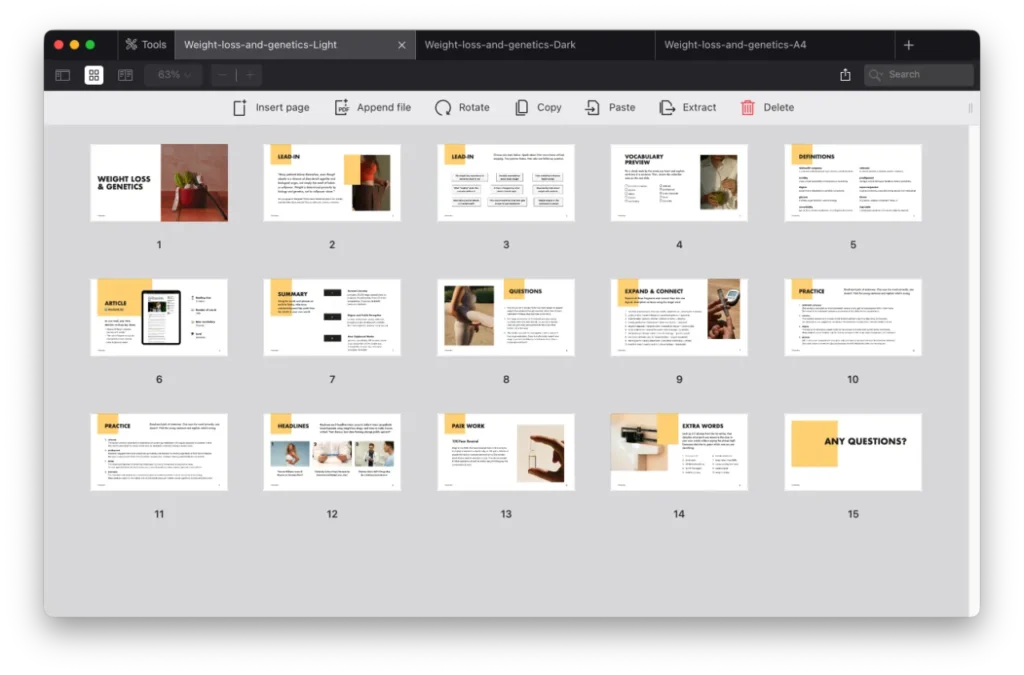Open a new document tab with plus button
1024x675 pixels.
[x=908, y=44]
